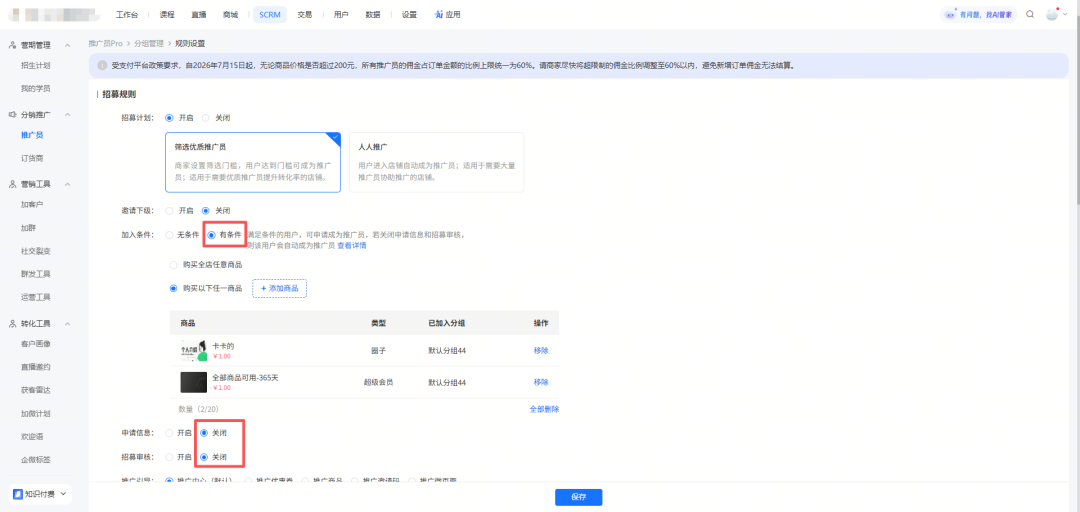Click 移除 for the 卡卡的 row
The image size is (1080, 512).
pos(541,351)
